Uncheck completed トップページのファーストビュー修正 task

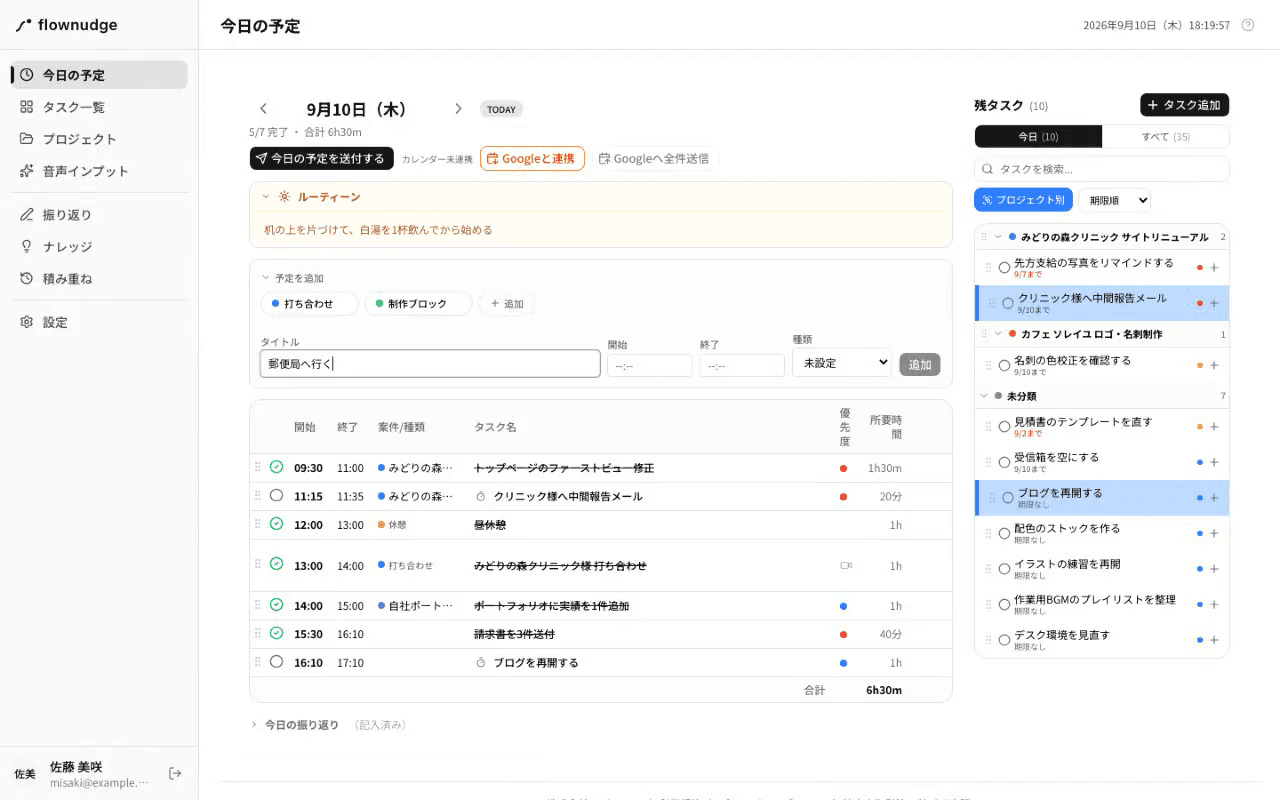point(277,467)
